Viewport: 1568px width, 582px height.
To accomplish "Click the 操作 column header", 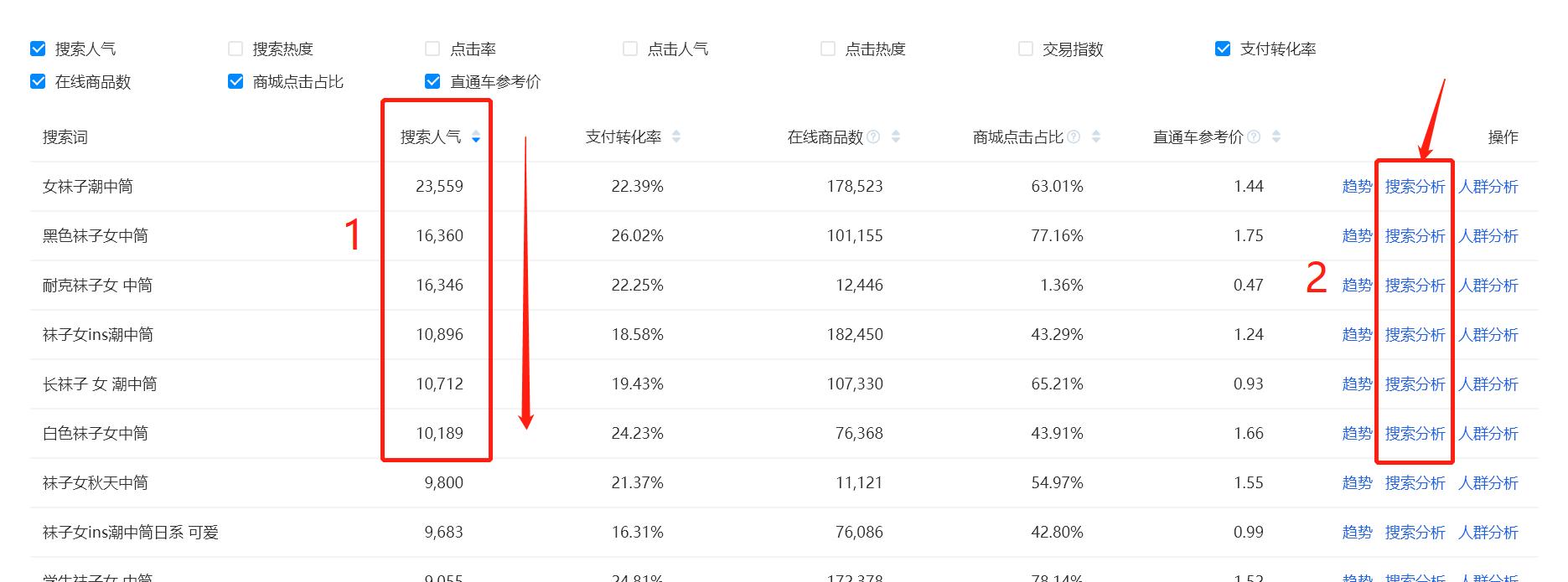I will coord(1503,136).
